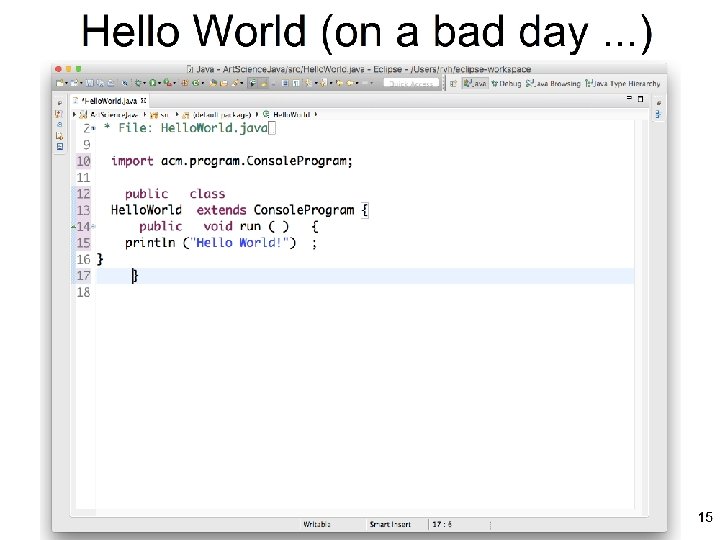Maximize the editor area

[641, 99]
